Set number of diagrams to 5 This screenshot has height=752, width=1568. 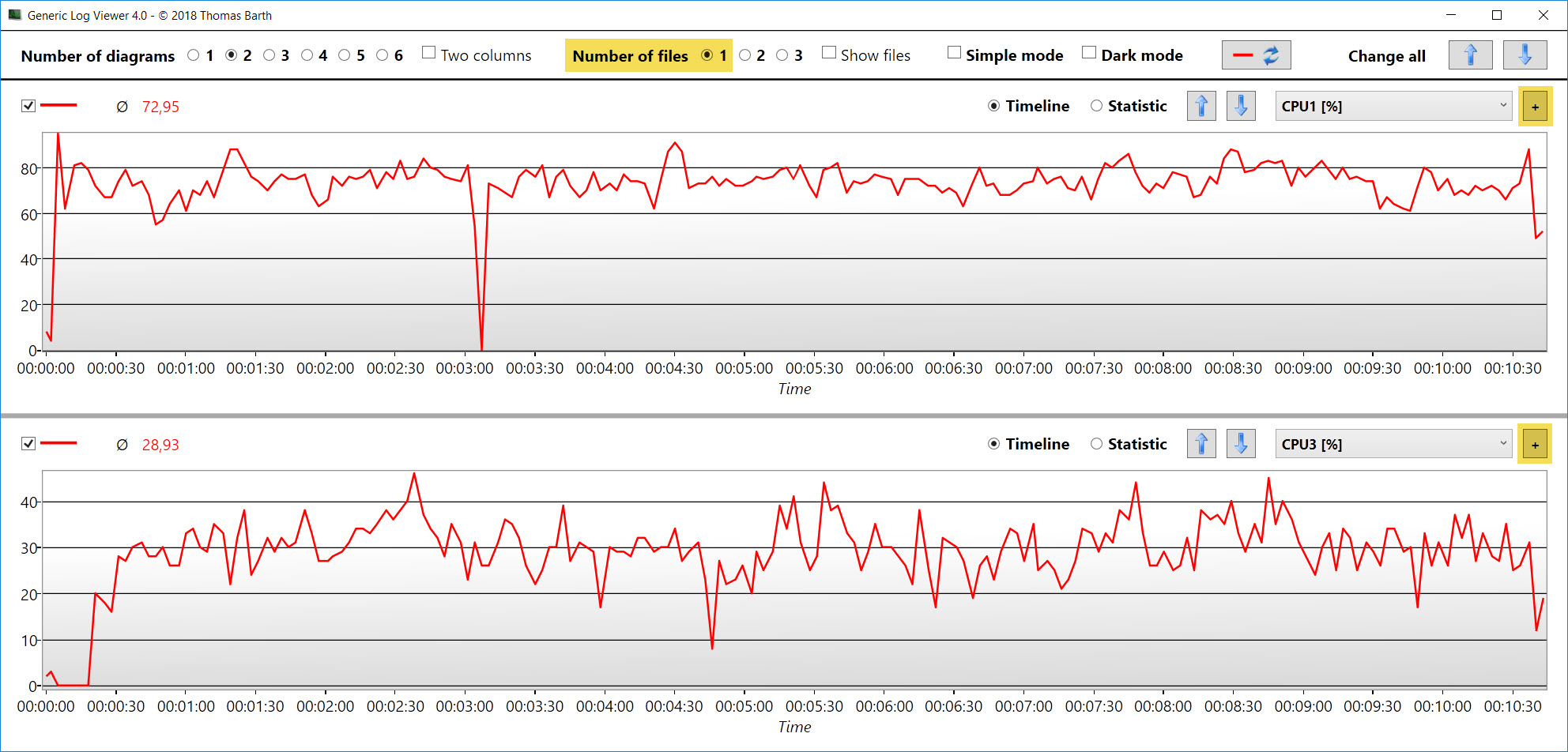(x=345, y=55)
